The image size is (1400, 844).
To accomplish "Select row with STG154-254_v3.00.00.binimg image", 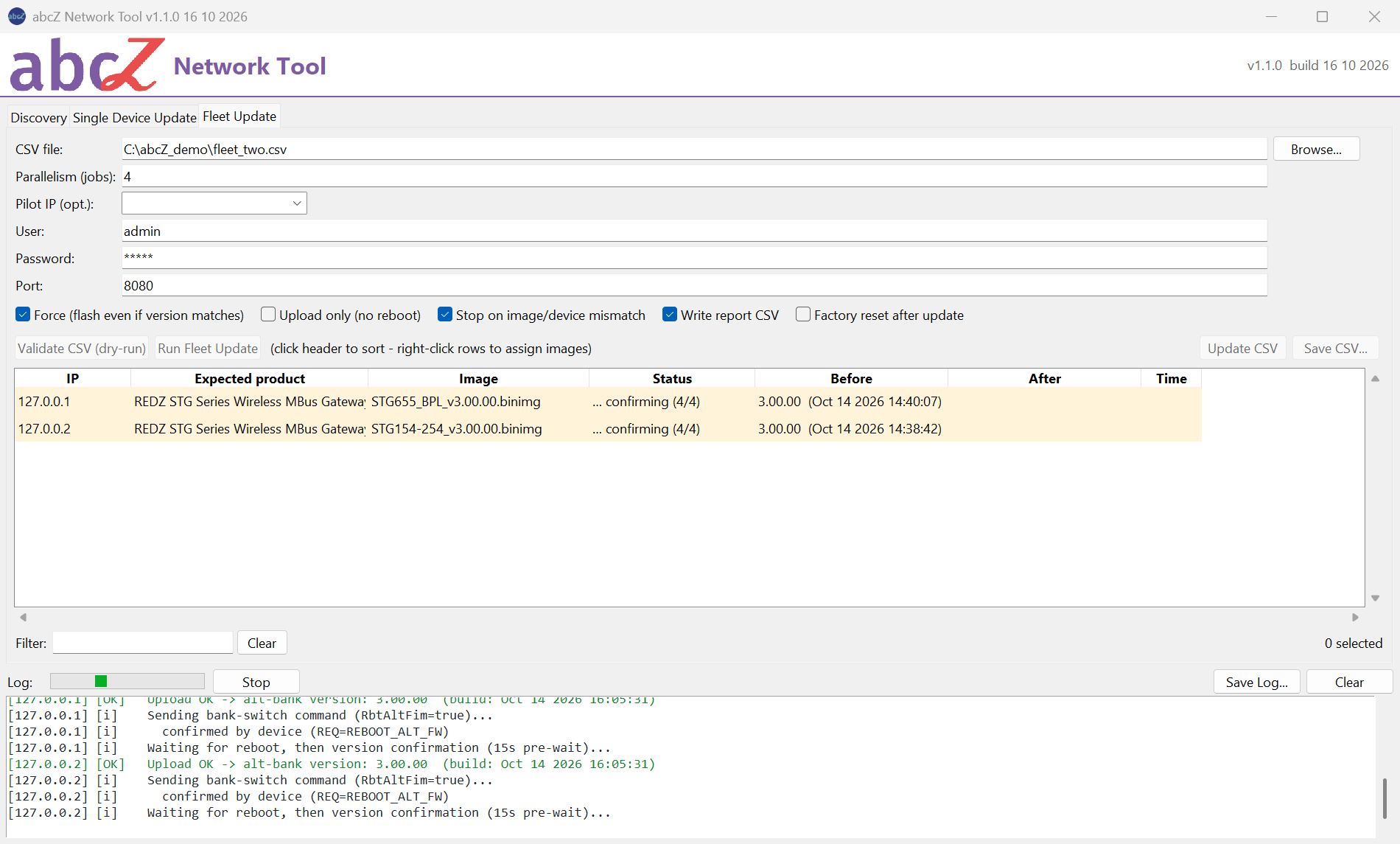I will (x=608, y=428).
